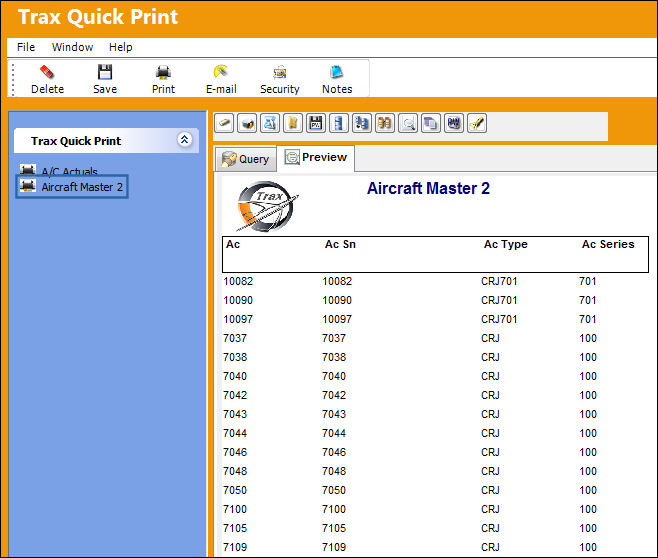This screenshot has height=558, width=658.
Task: Click the toolbar drag handle beside Delete
Action: (13, 79)
